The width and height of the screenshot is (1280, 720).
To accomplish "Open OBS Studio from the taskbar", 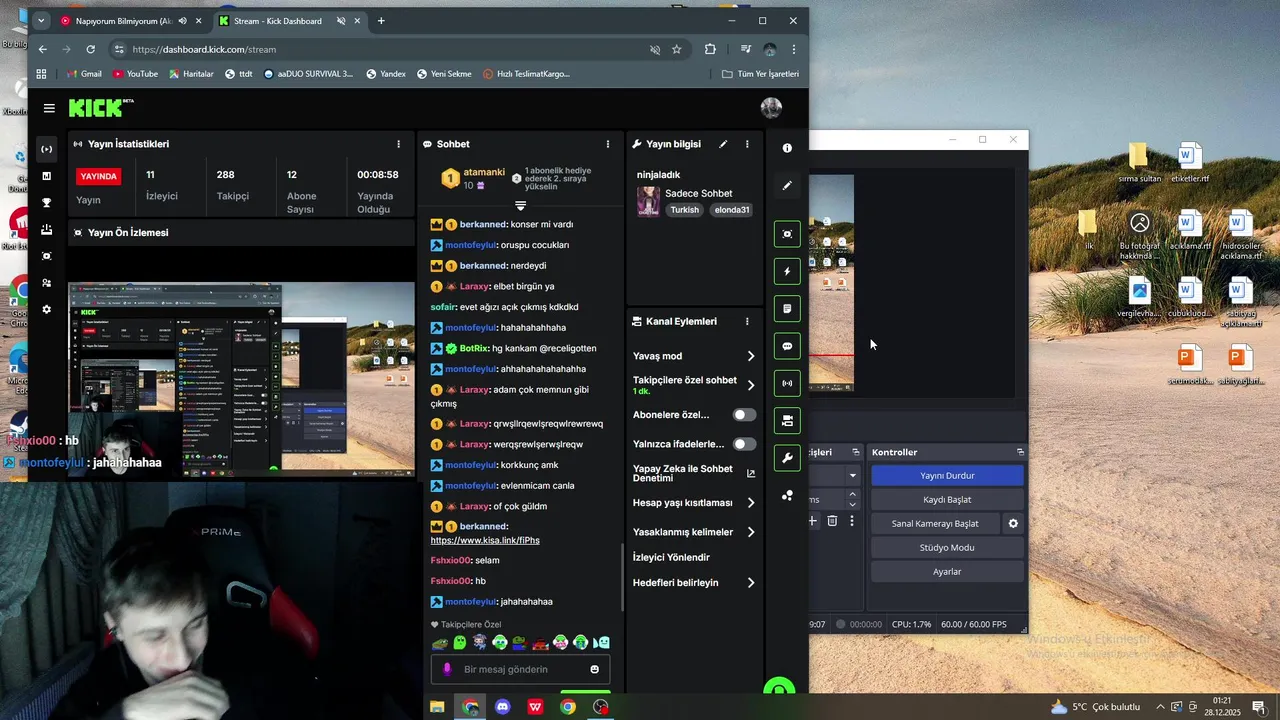I will pos(600,707).
